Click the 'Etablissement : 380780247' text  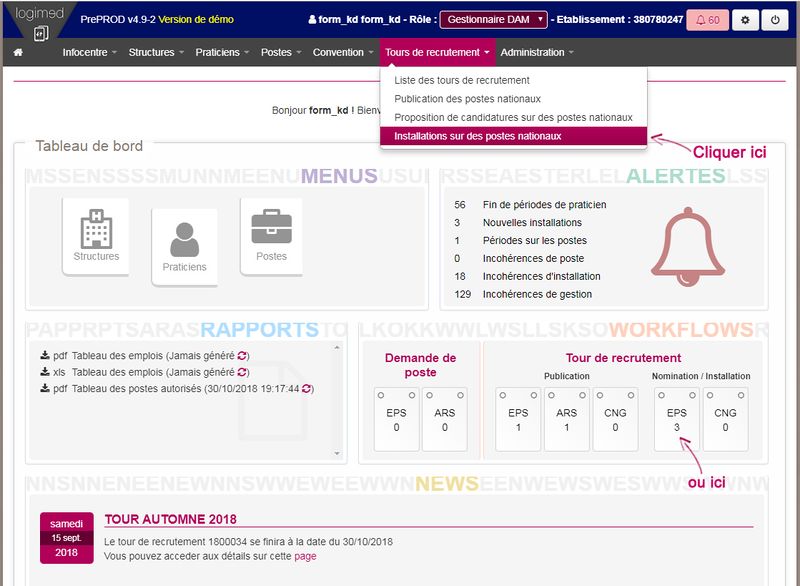pos(619,19)
